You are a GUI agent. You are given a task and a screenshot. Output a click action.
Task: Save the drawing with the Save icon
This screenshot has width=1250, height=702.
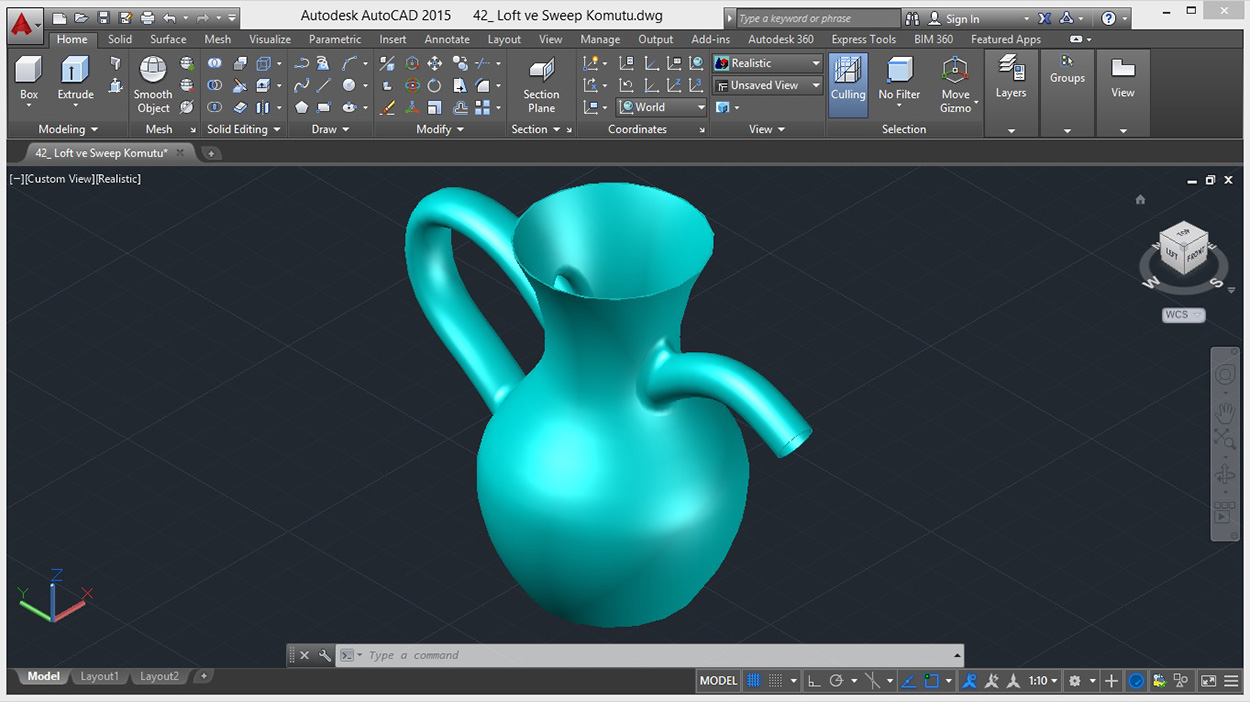coord(103,18)
